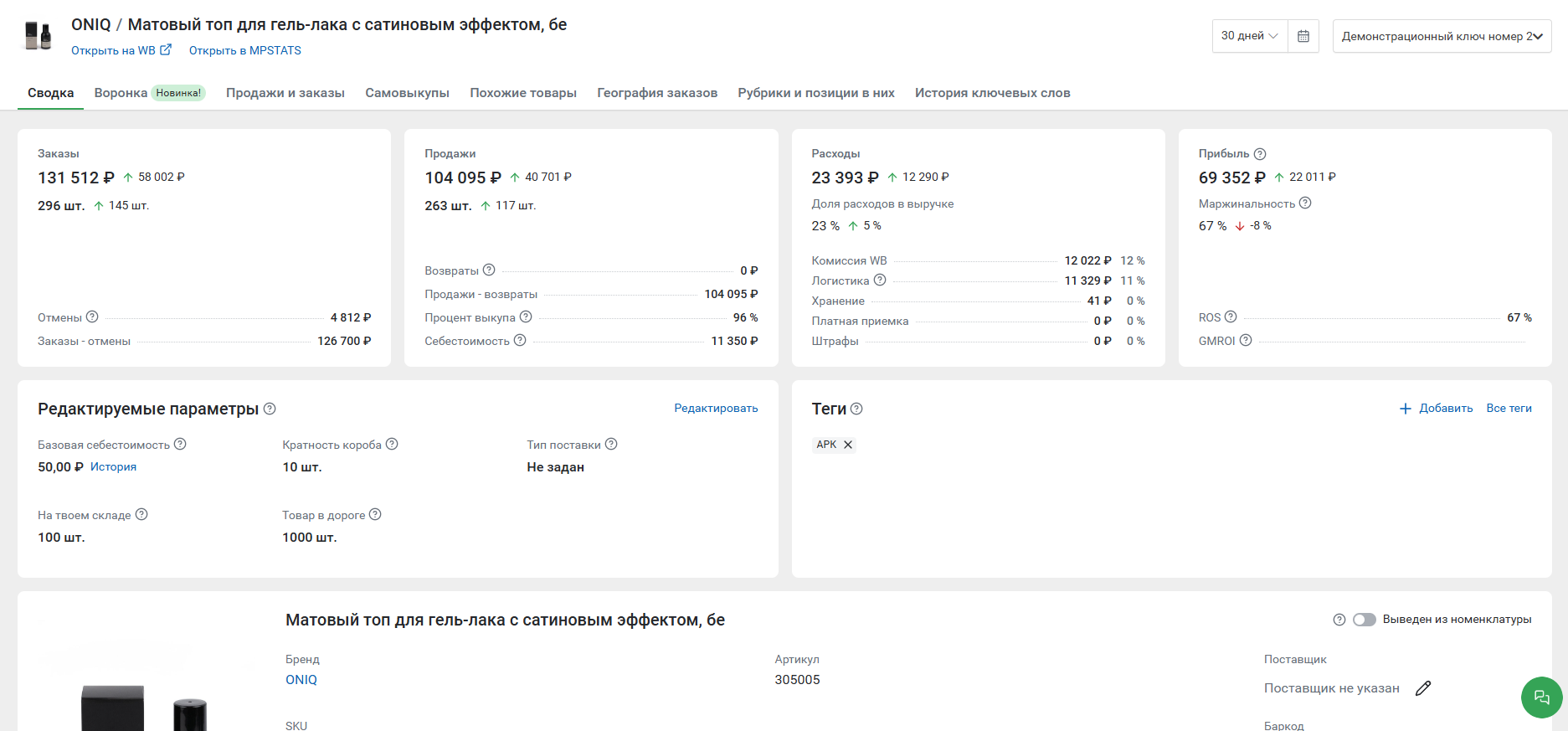Open the Демонстрационный ключ номер 2 dropdown
The height and width of the screenshot is (731, 1568).
coord(1442,36)
